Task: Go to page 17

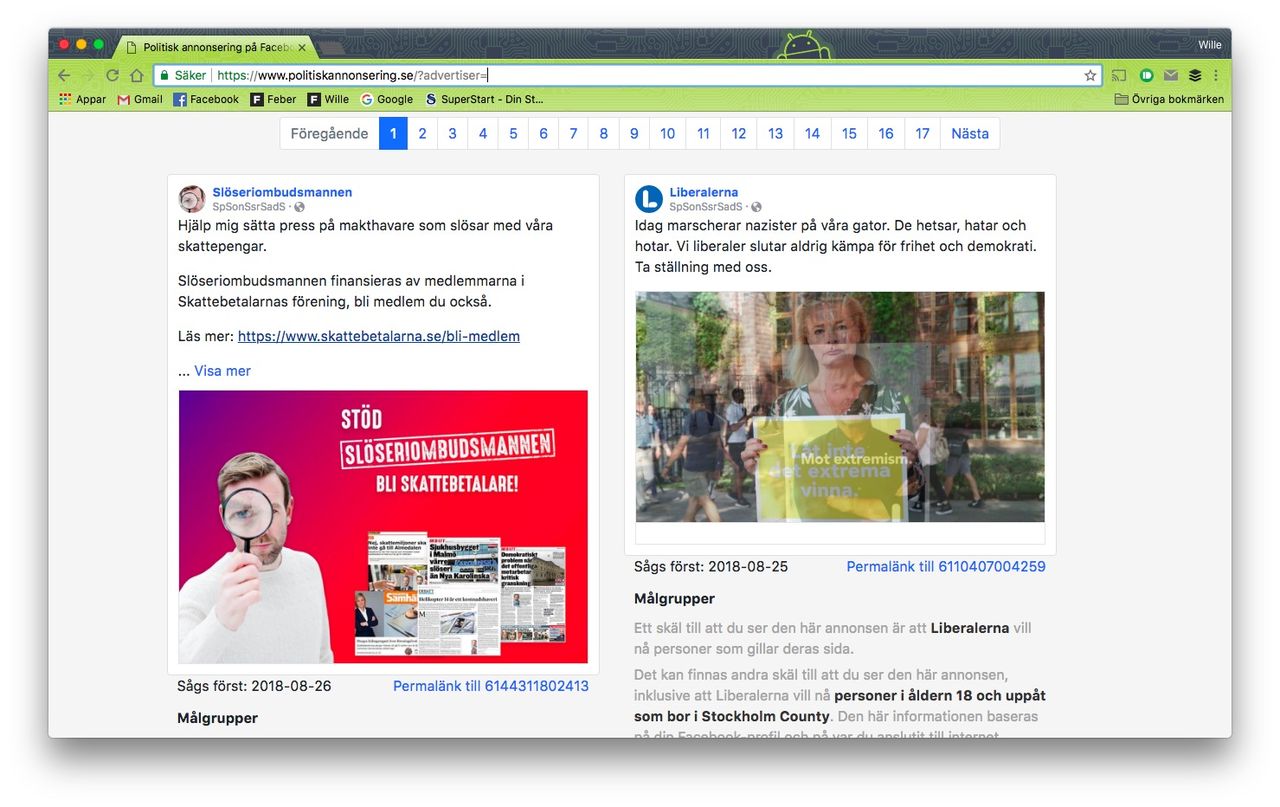Action: 922,133
